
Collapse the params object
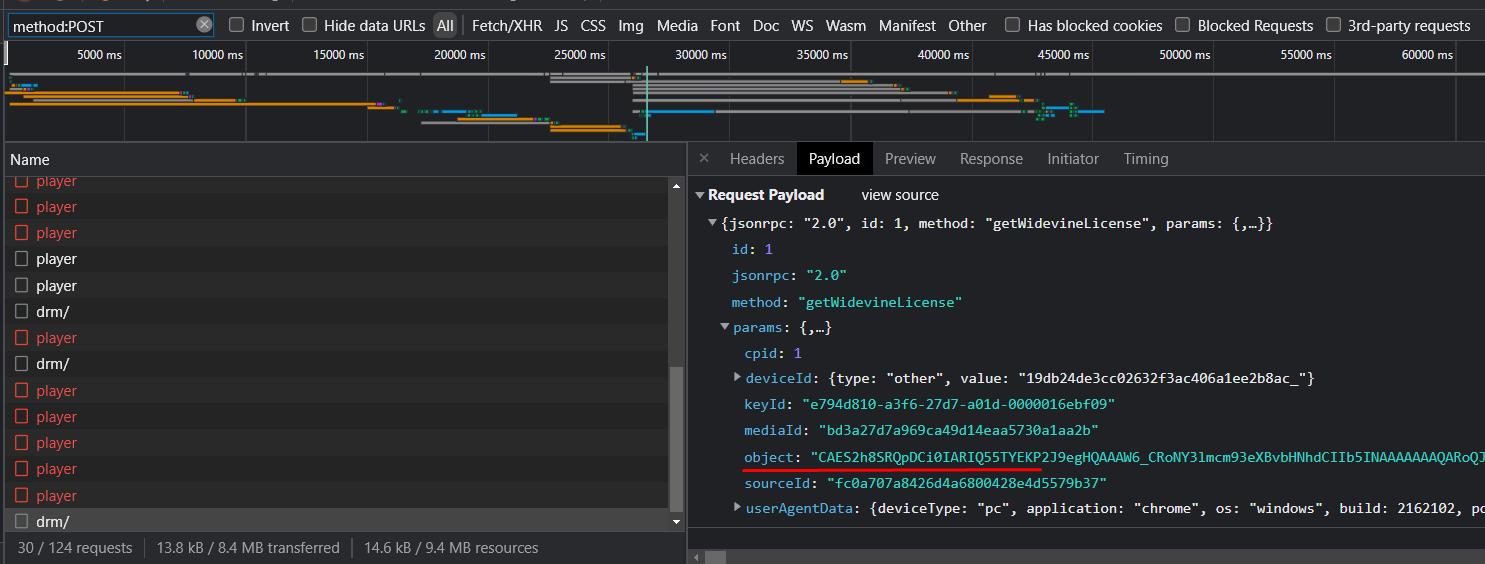725,327
